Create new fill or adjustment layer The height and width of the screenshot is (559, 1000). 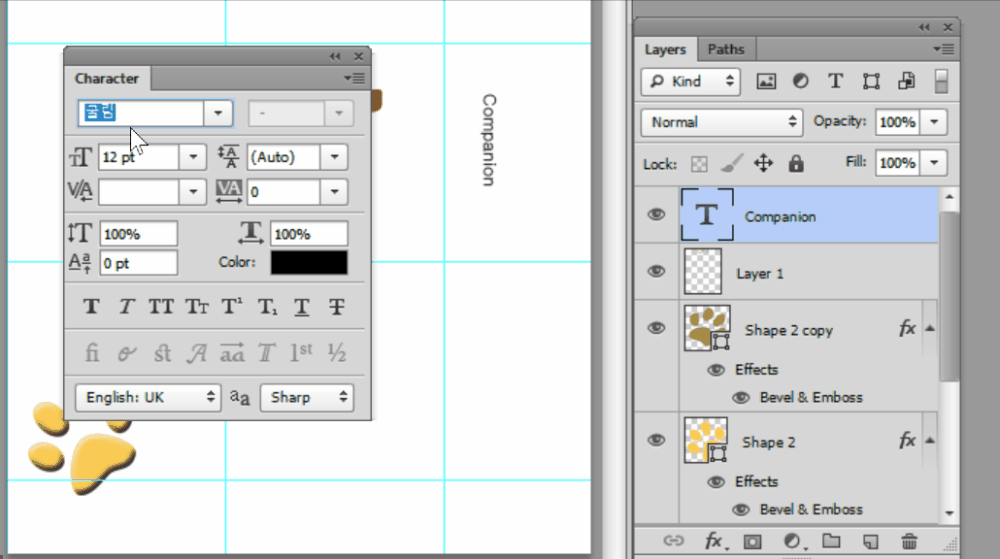pyautogui.click(x=793, y=542)
